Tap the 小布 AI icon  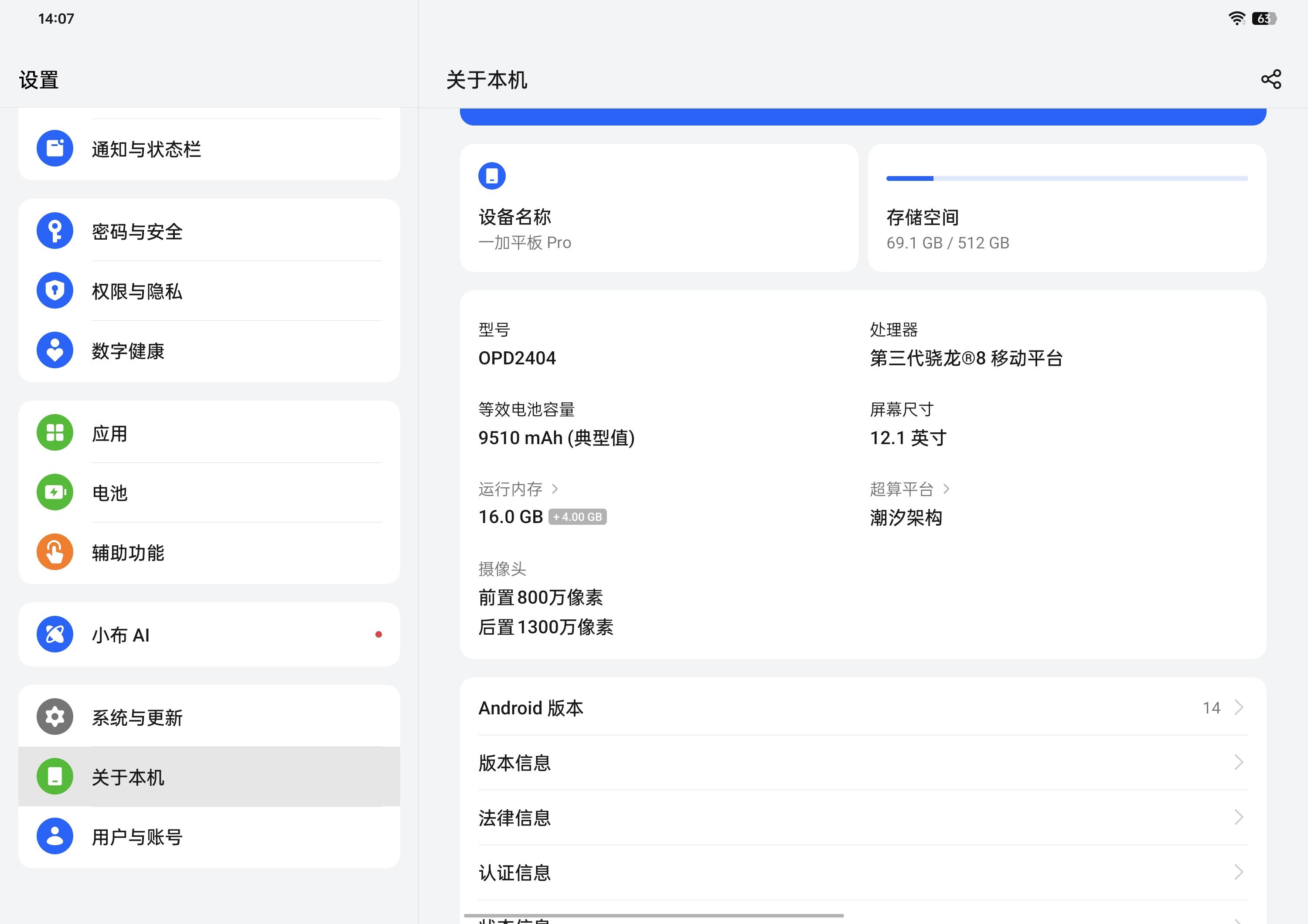(54, 634)
